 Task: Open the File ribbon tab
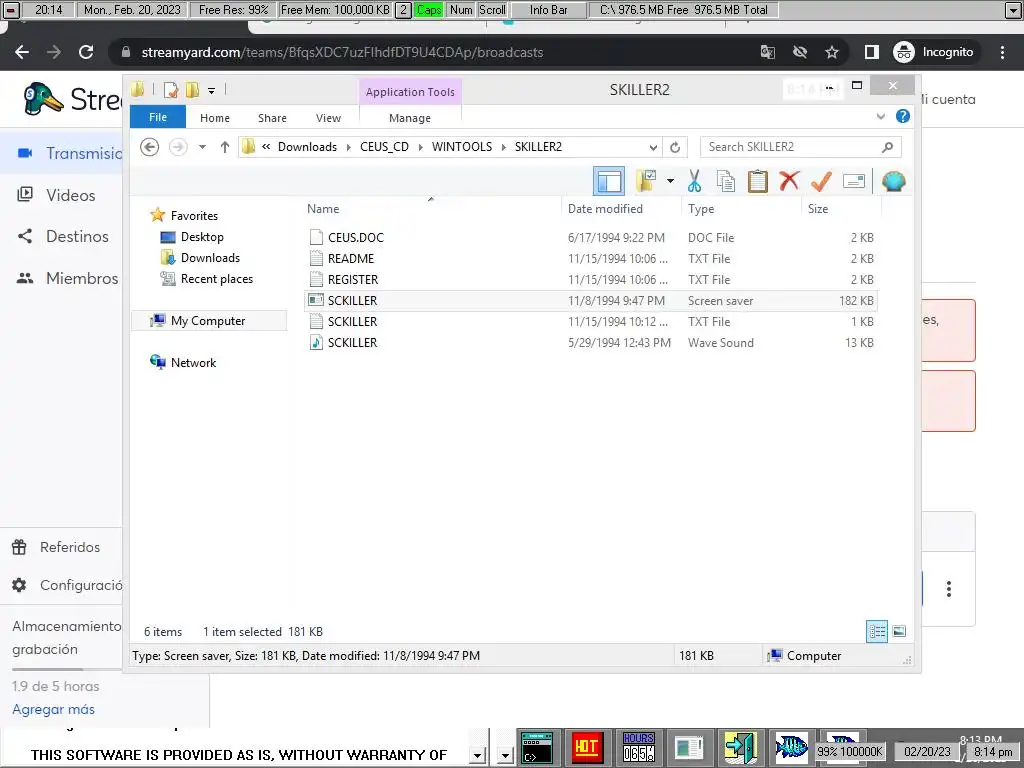[158, 117]
